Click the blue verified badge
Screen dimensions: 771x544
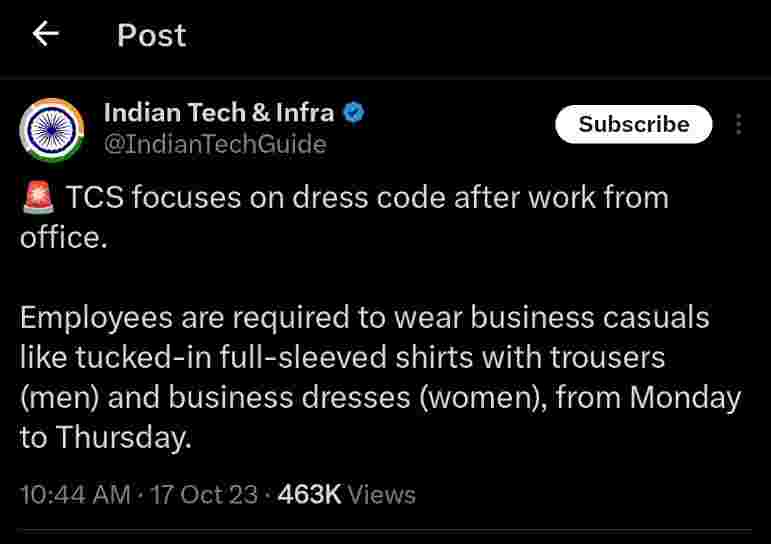pyautogui.click(x=354, y=113)
